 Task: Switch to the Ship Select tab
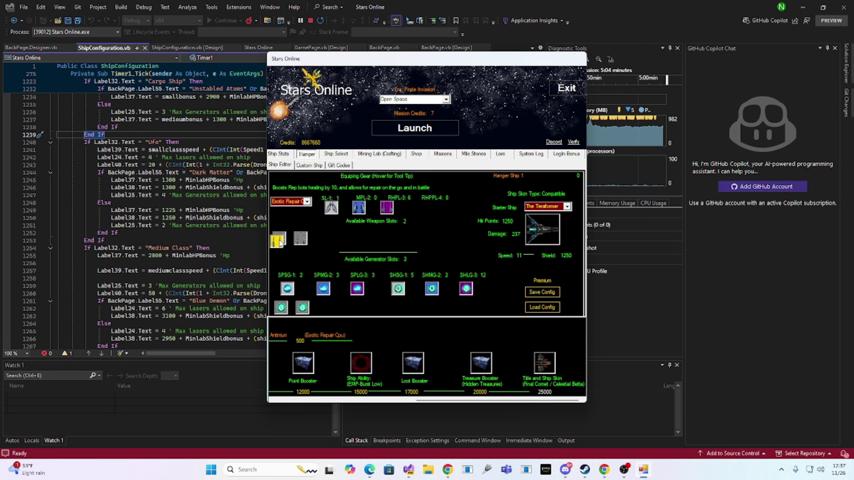click(336, 154)
